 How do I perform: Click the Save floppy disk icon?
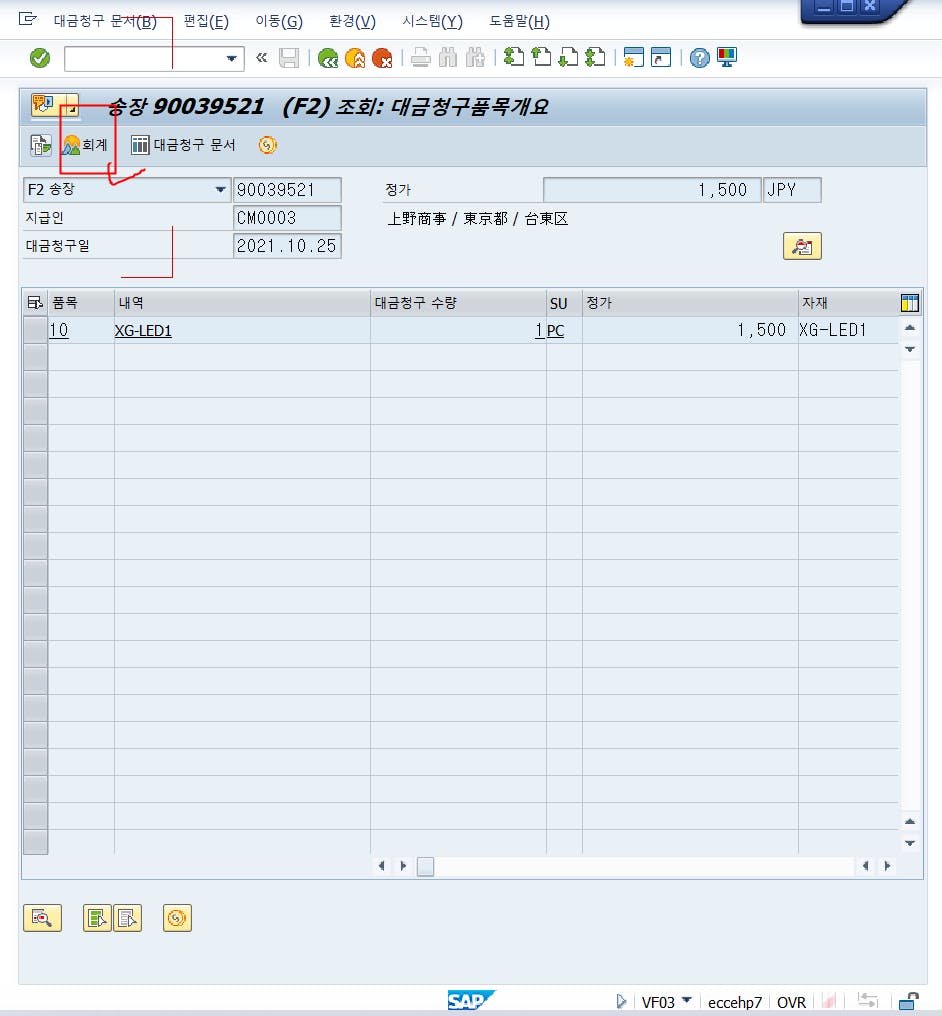pos(289,58)
